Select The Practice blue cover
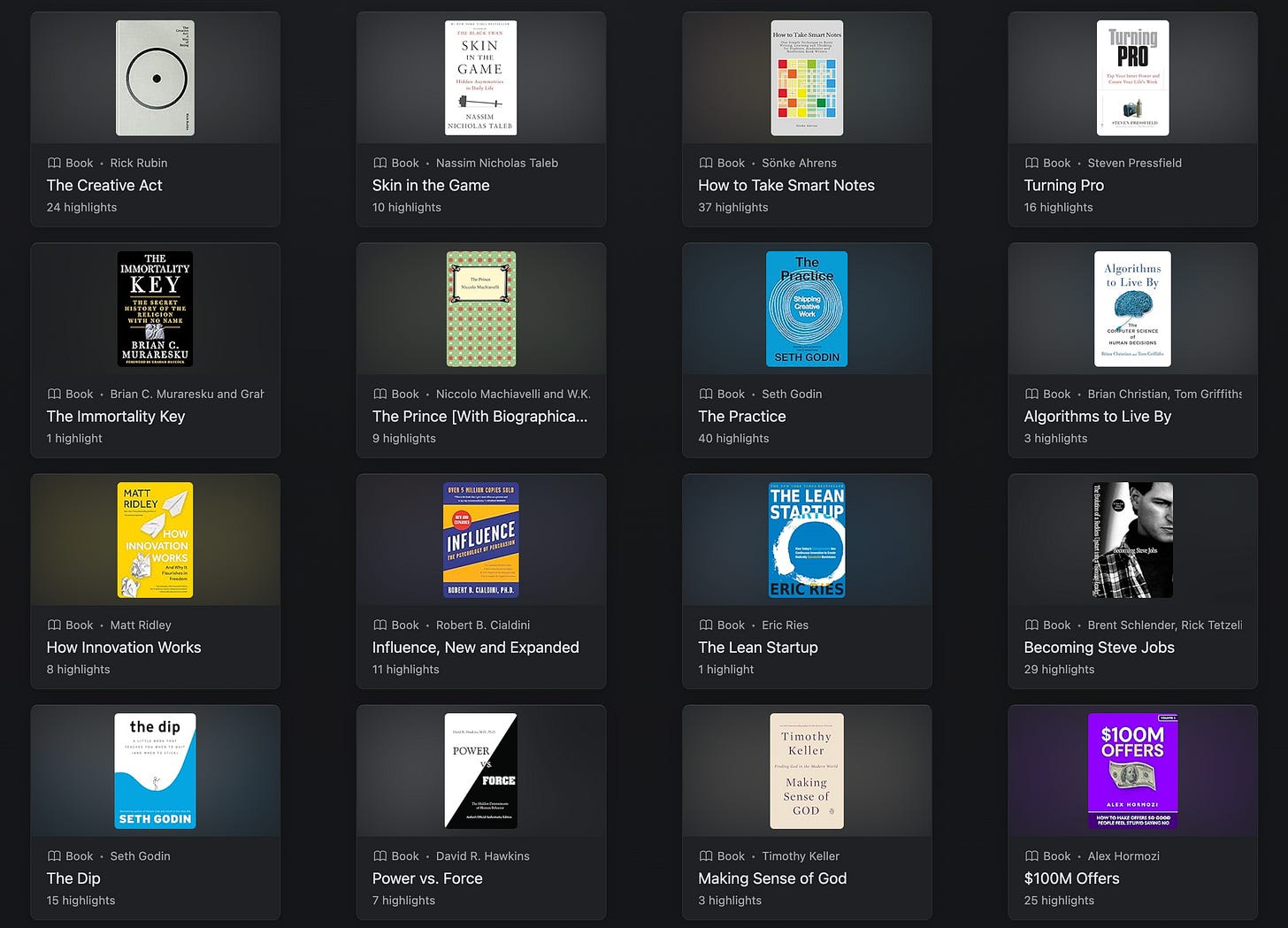 pos(807,309)
